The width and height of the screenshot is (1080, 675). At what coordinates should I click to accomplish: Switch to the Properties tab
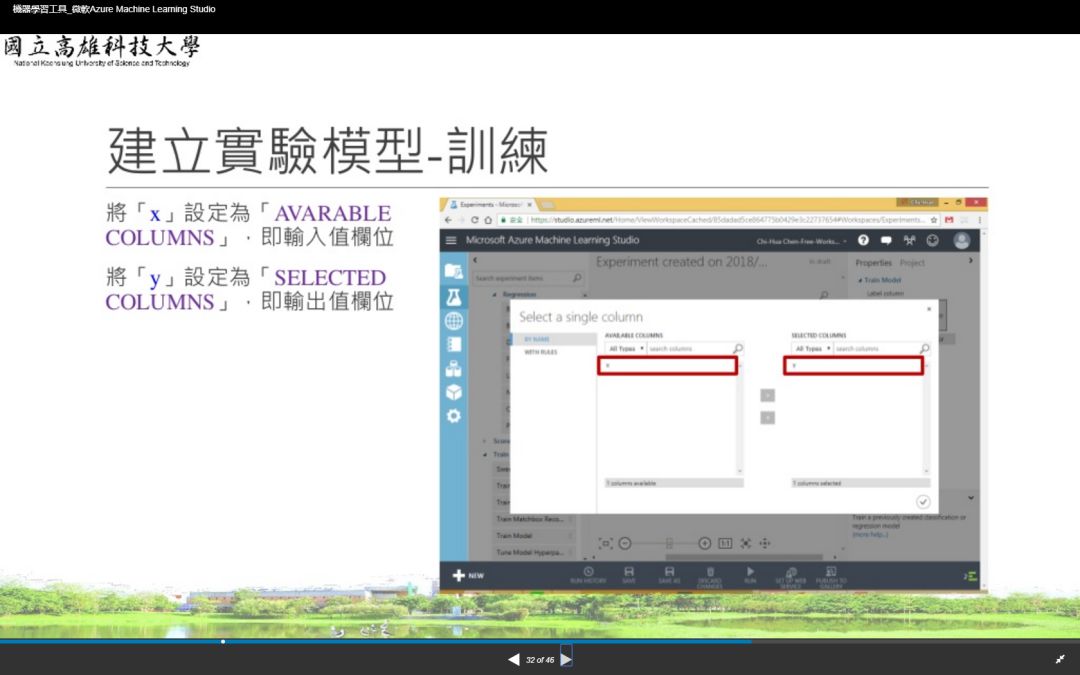coord(873,262)
